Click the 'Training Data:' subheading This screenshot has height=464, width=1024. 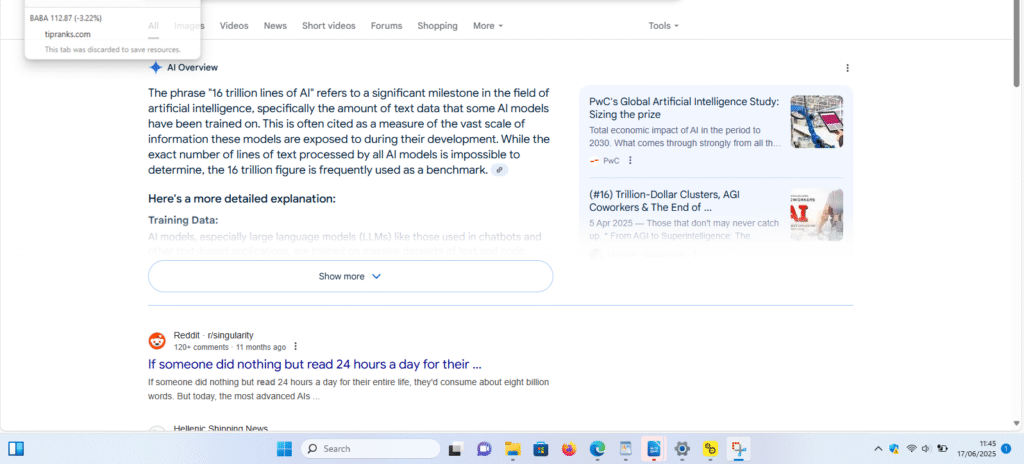[183, 220]
